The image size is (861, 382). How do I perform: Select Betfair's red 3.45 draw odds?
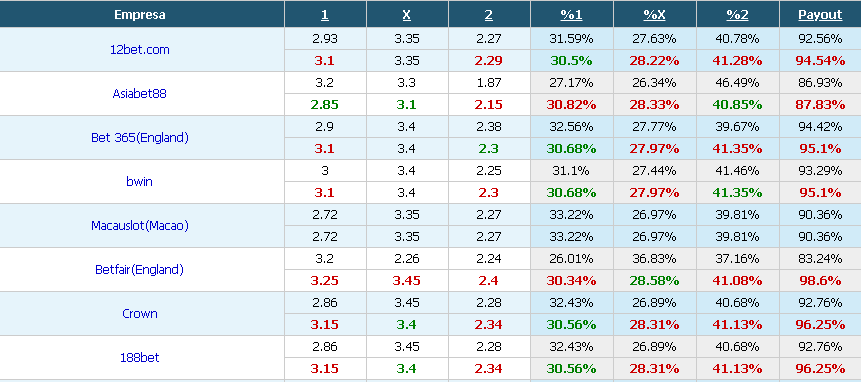[406, 280]
